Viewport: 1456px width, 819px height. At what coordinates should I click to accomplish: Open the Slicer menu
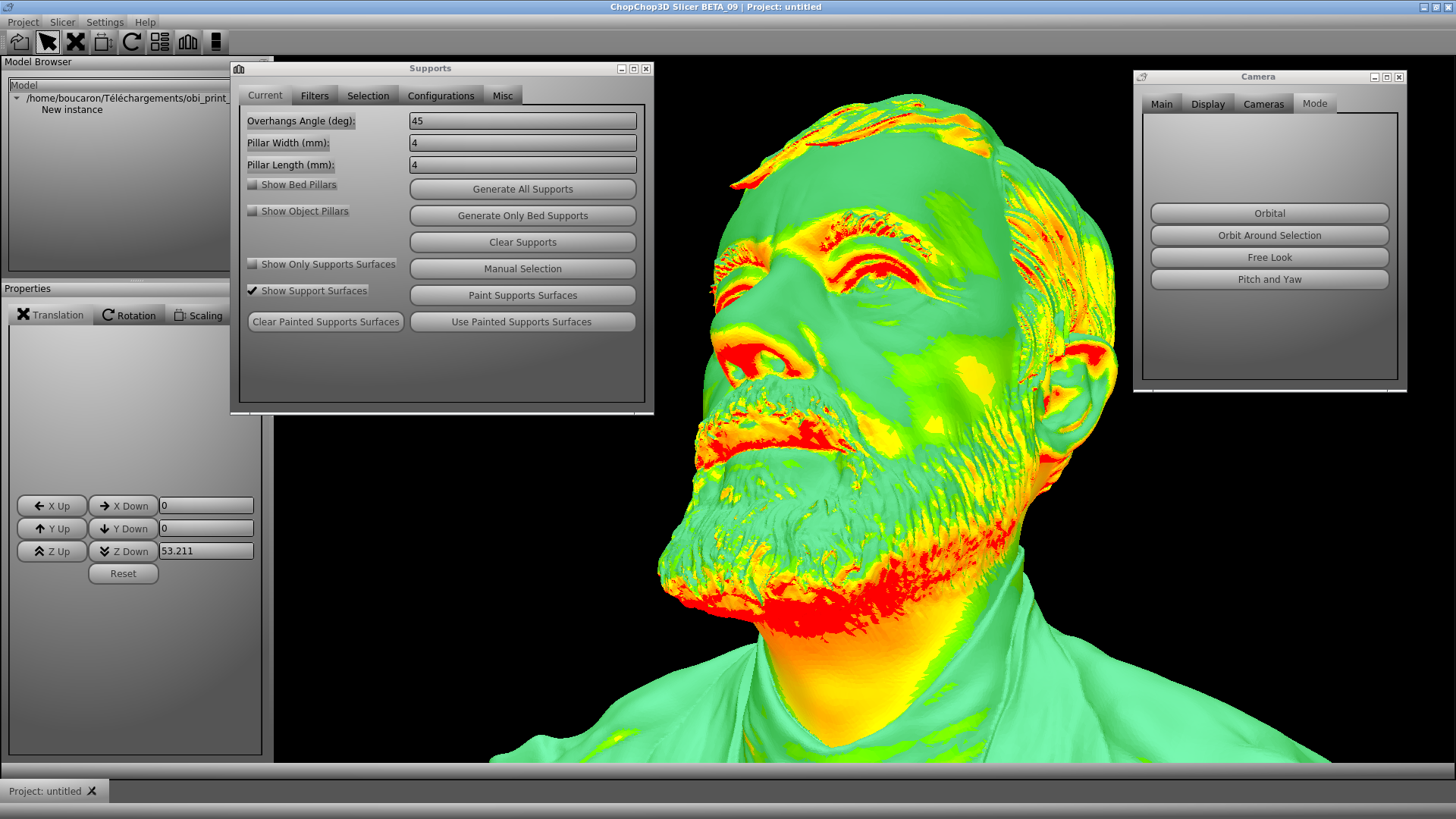[x=62, y=22]
